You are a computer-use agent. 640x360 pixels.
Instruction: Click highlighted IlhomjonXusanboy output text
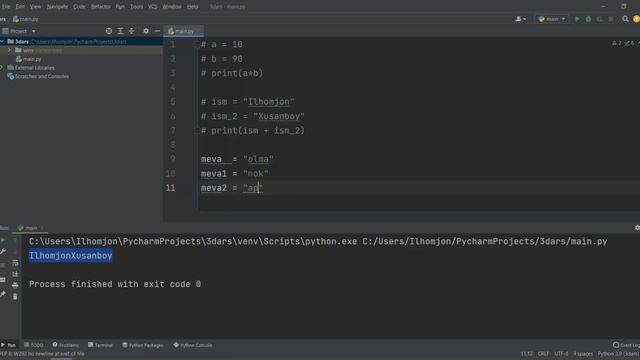[71, 256]
